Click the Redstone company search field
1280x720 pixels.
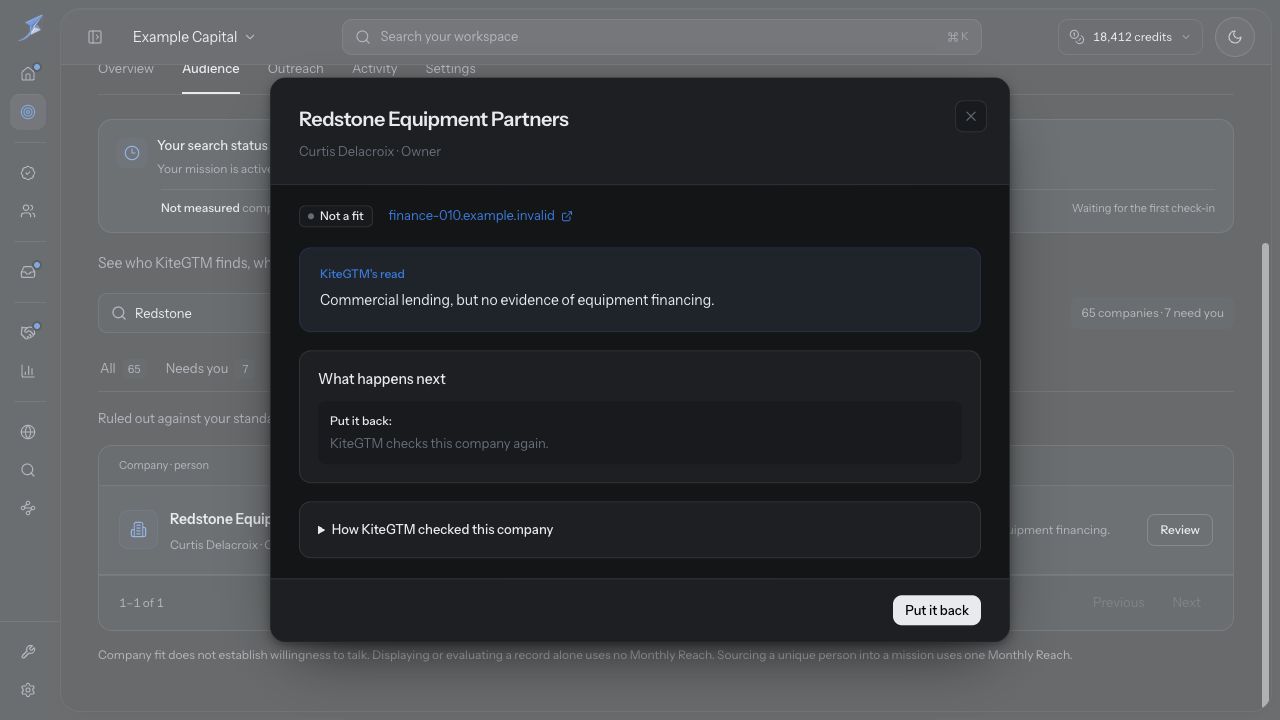point(185,313)
